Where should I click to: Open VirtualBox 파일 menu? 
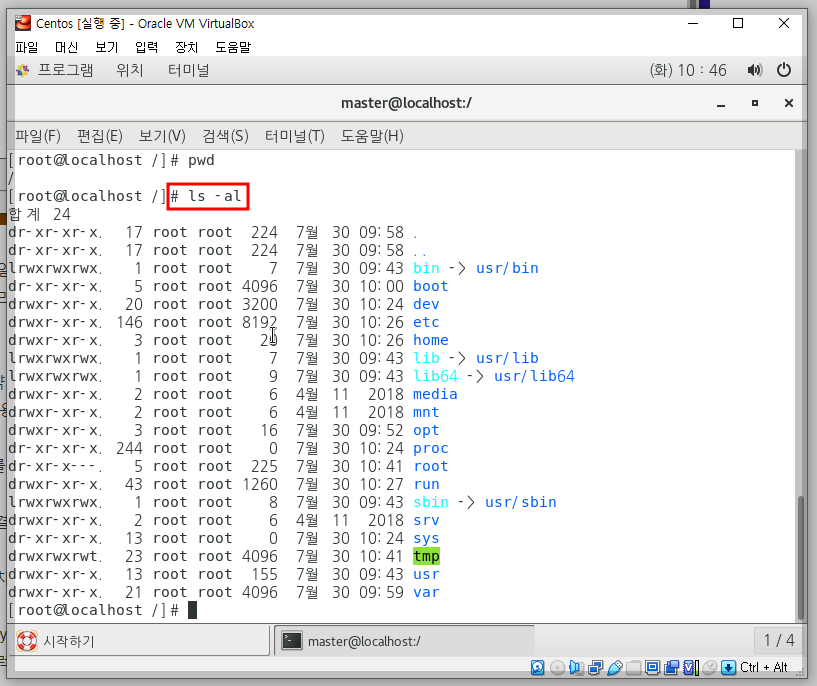[x=27, y=47]
